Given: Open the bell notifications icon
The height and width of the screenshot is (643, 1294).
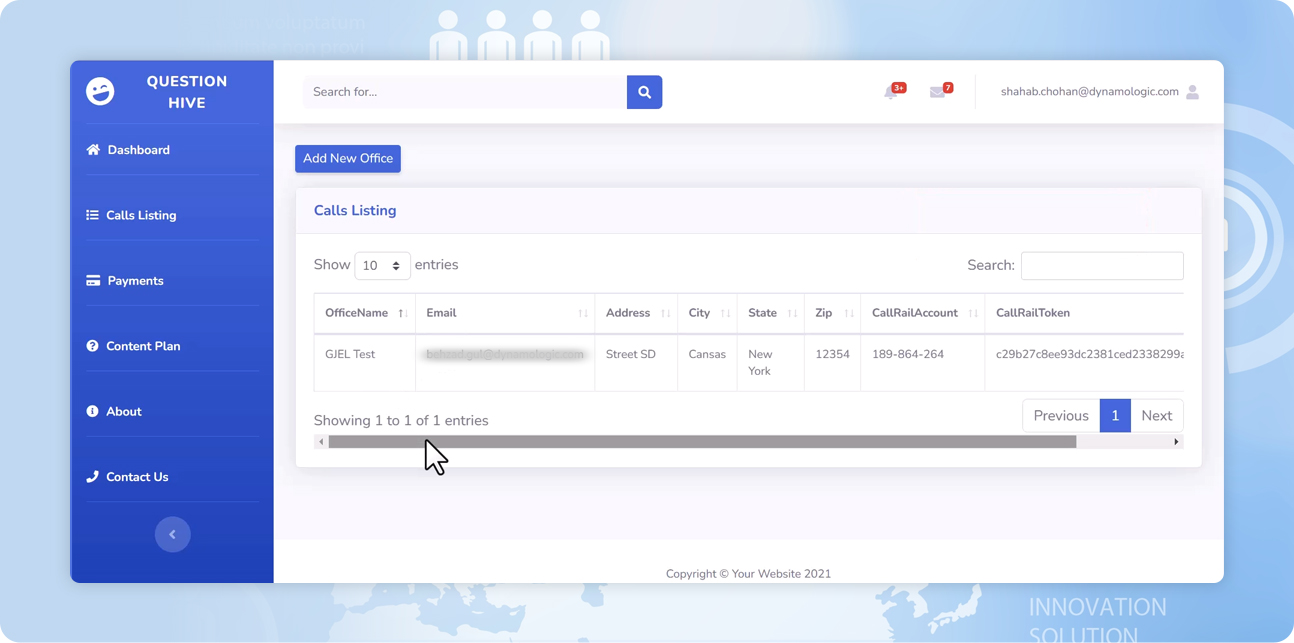Looking at the screenshot, I should 891,92.
